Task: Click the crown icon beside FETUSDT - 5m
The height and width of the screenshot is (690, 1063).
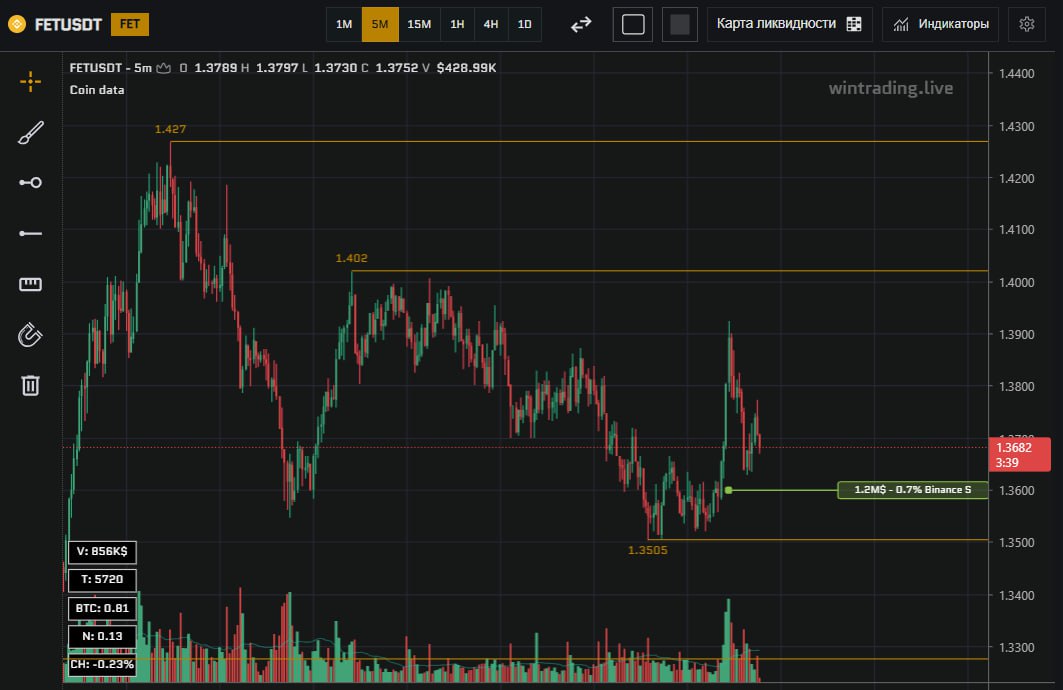Action: coord(164,68)
